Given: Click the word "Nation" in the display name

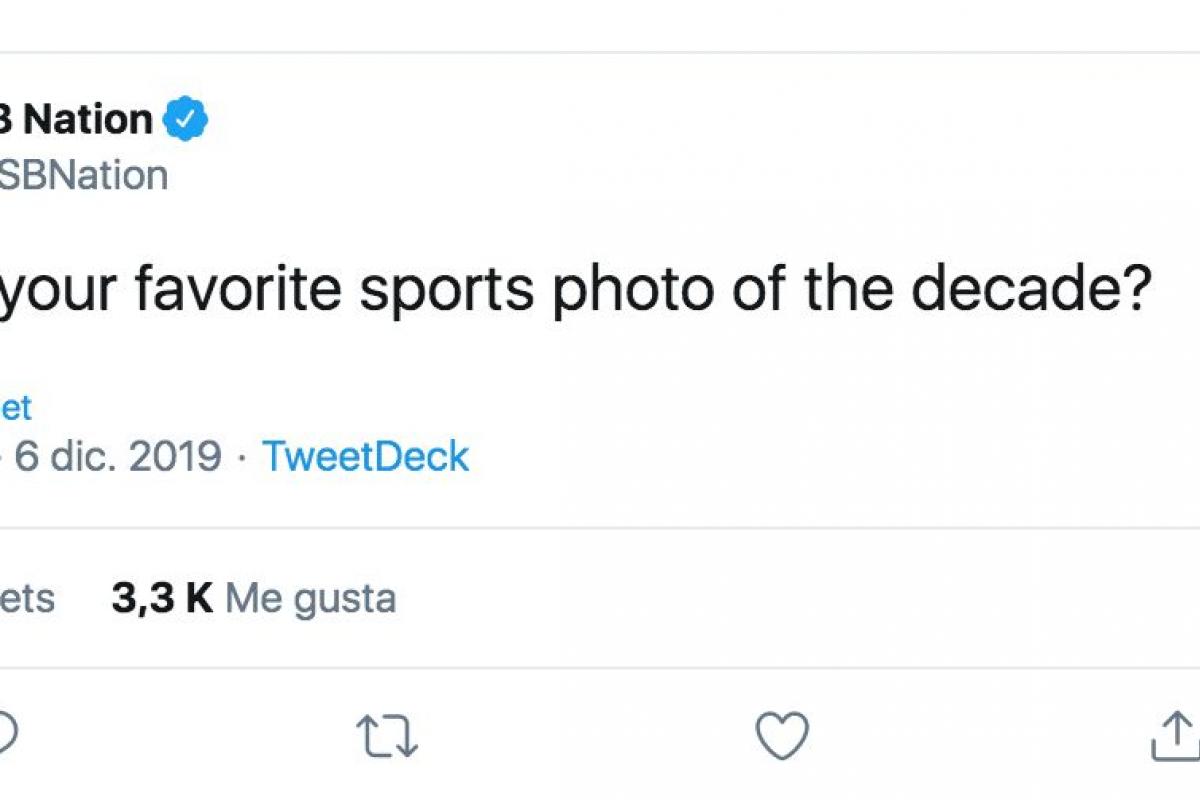Looking at the screenshot, I should pyautogui.click(x=87, y=120).
